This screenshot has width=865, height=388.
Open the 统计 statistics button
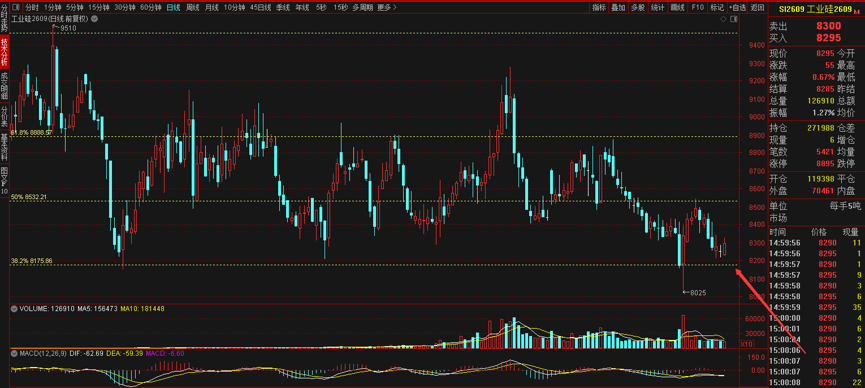click(658, 8)
